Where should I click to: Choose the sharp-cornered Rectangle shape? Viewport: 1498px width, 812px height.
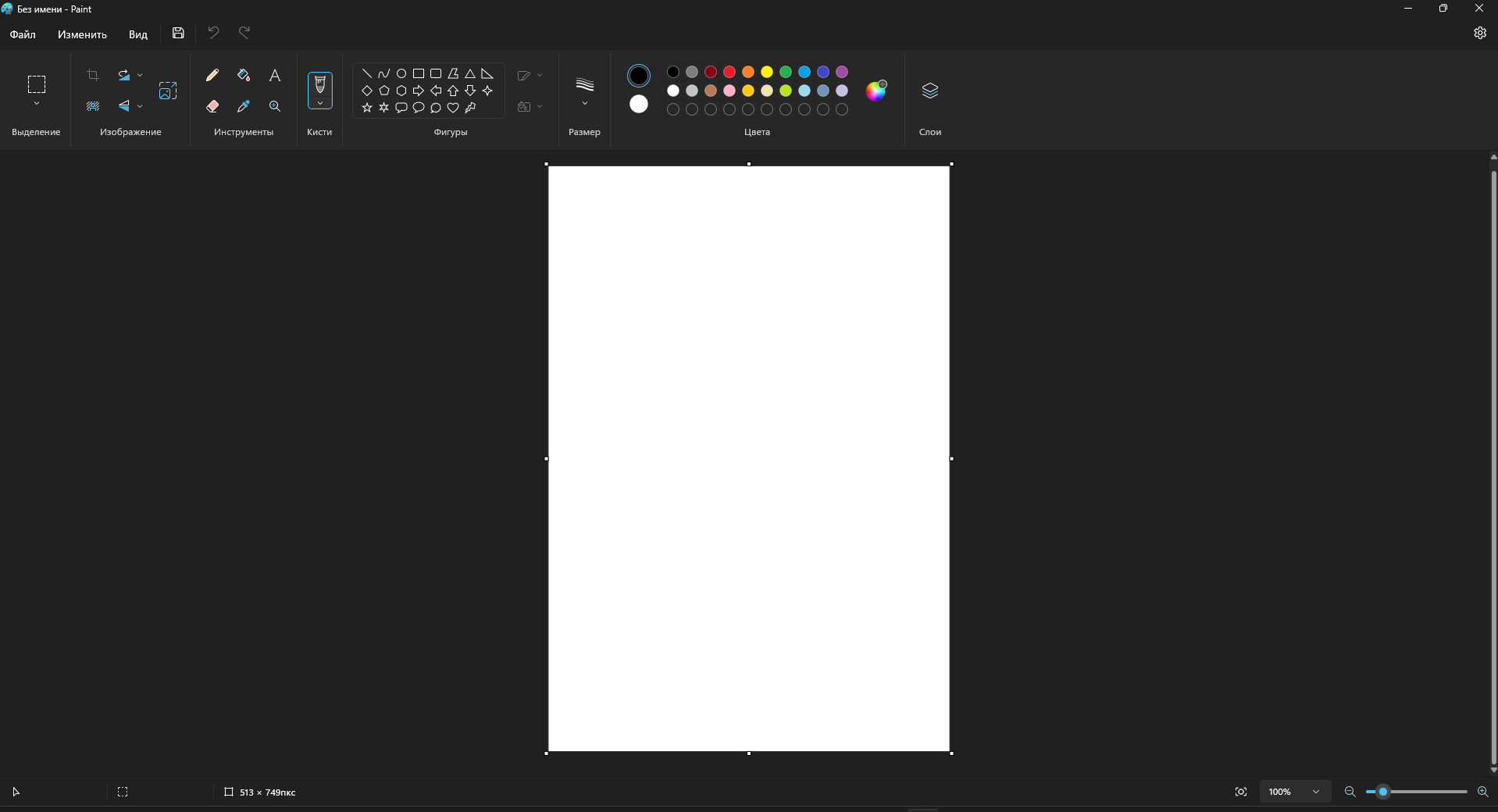pyautogui.click(x=419, y=73)
